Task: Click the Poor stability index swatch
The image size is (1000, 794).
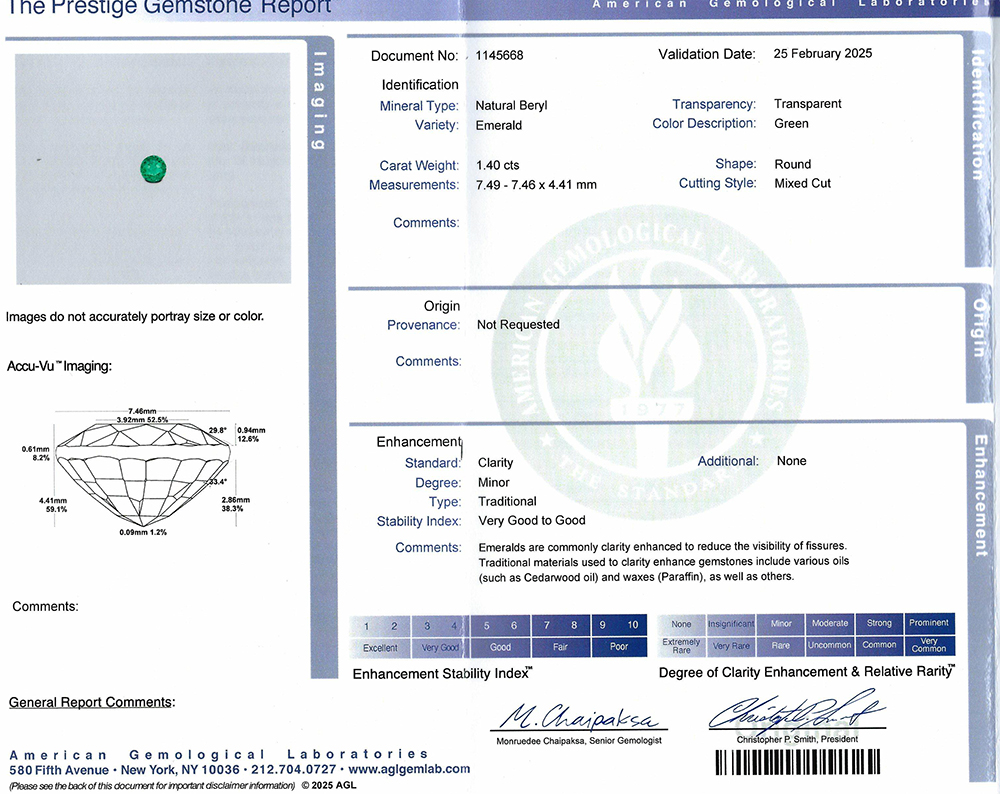Action: point(619,635)
